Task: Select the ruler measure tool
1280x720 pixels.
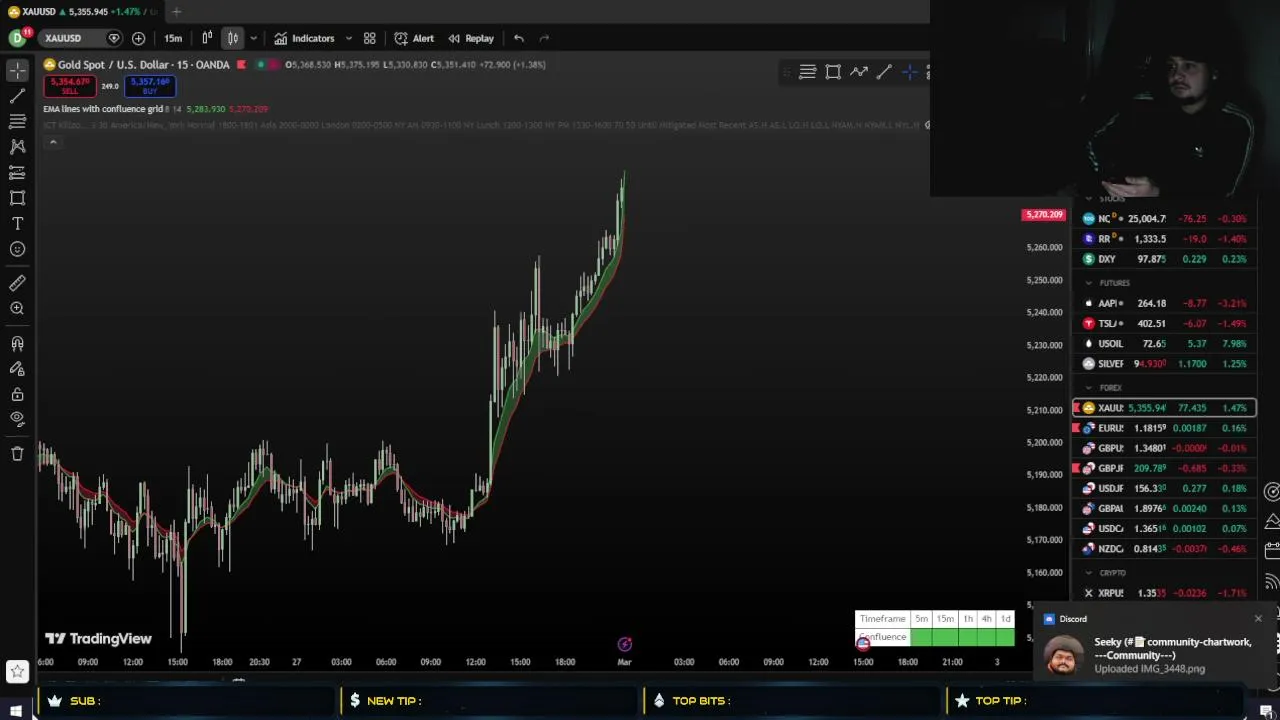Action: point(17,283)
